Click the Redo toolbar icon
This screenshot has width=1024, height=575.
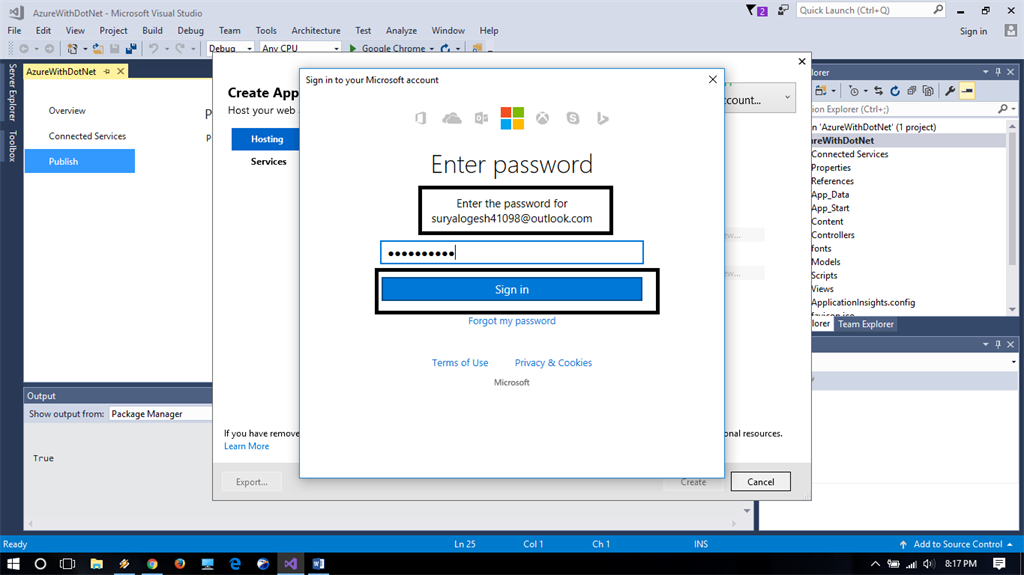[180, 48]
